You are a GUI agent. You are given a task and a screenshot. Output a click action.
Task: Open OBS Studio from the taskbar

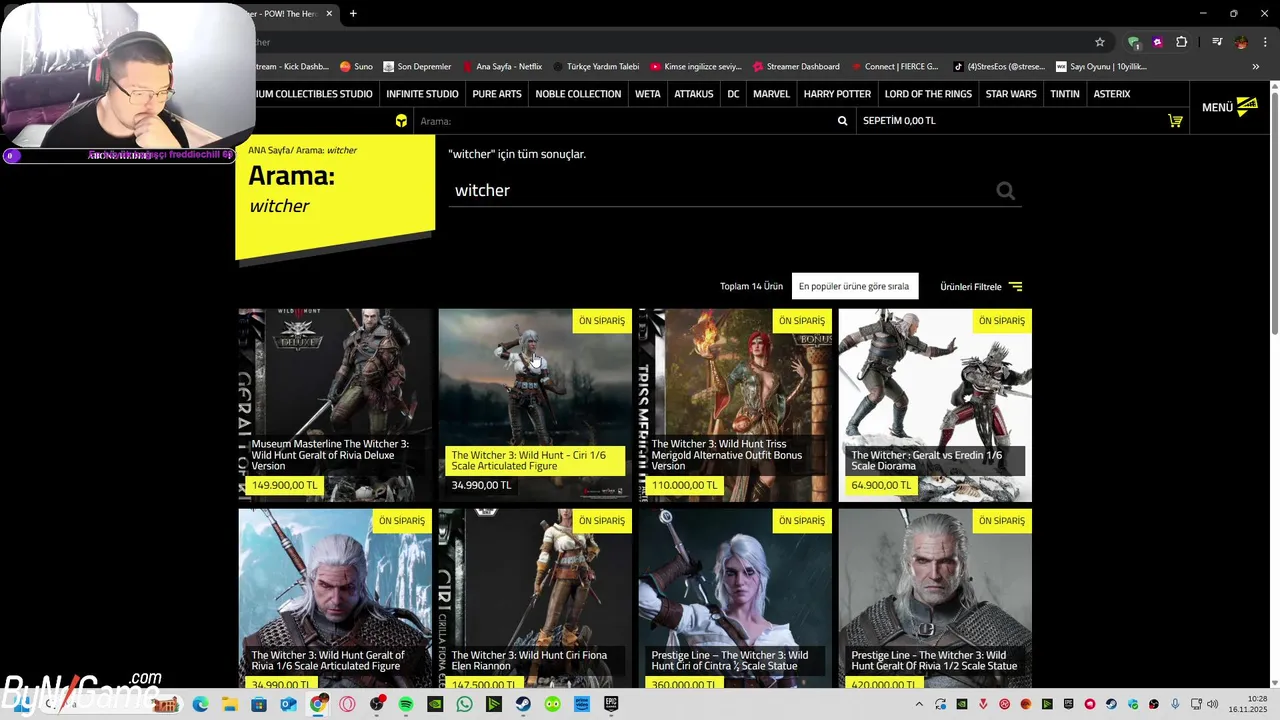(377, 704)
